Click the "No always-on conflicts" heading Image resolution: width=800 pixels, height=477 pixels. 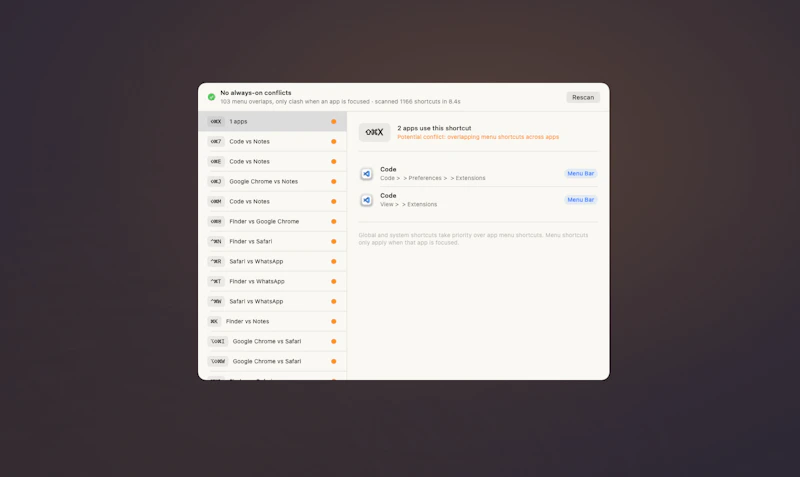pyautogui.click(x=256, y=93)
